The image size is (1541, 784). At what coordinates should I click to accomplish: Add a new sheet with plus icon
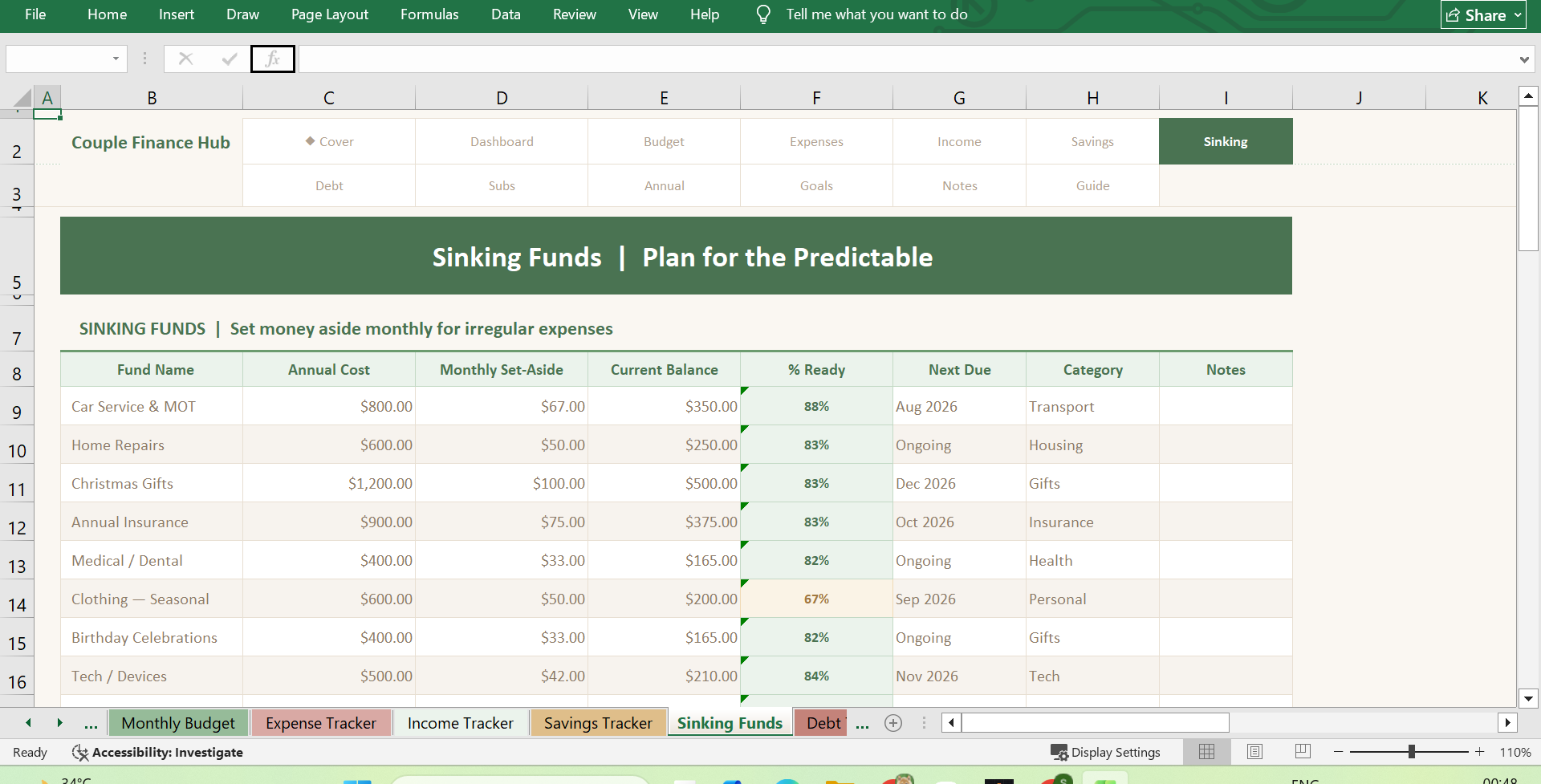[x=893, y=723]
